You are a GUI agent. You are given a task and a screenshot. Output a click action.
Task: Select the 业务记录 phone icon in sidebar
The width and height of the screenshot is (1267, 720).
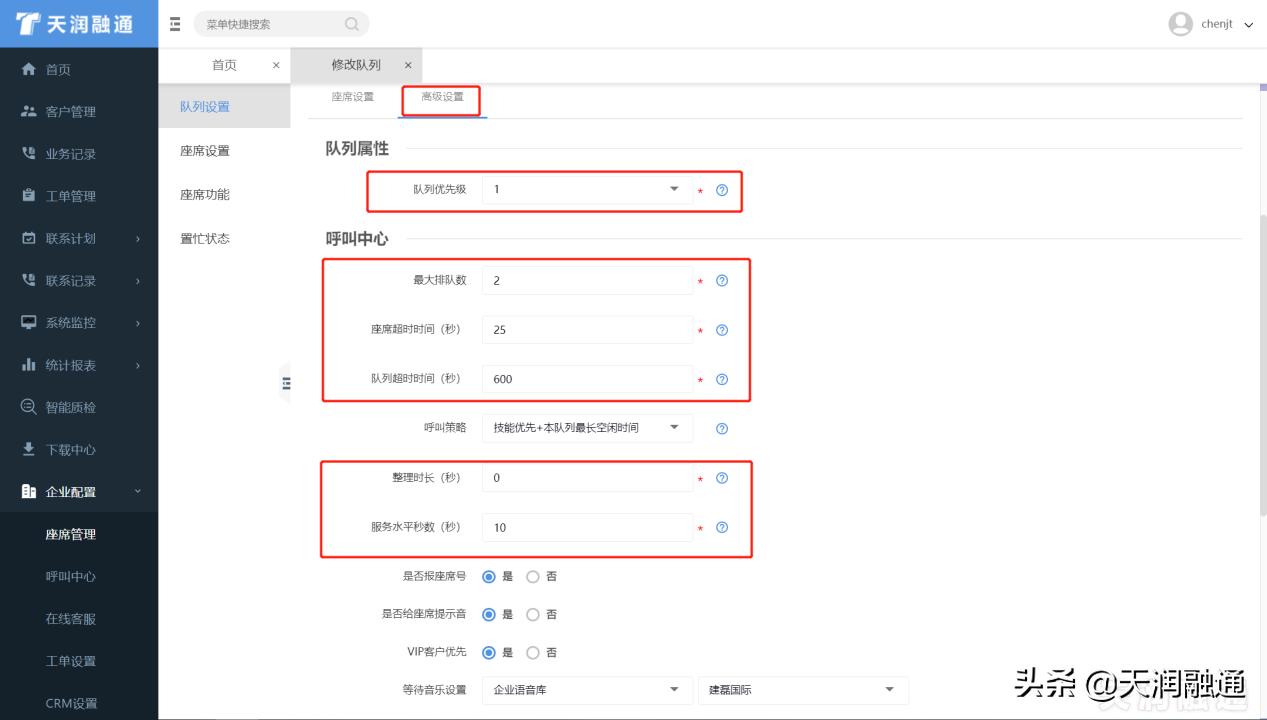tap(28, 153)
